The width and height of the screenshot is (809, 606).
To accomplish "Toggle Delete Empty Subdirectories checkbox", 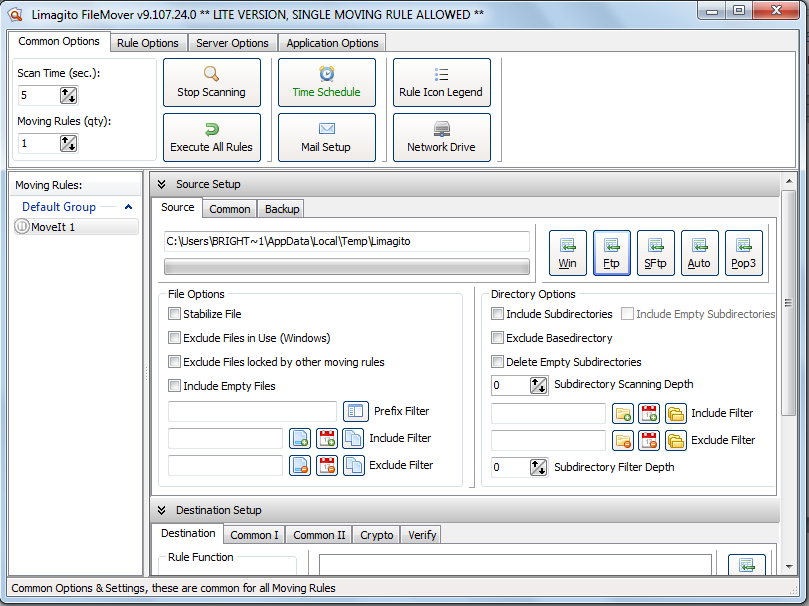I will (x=498, y=362).
